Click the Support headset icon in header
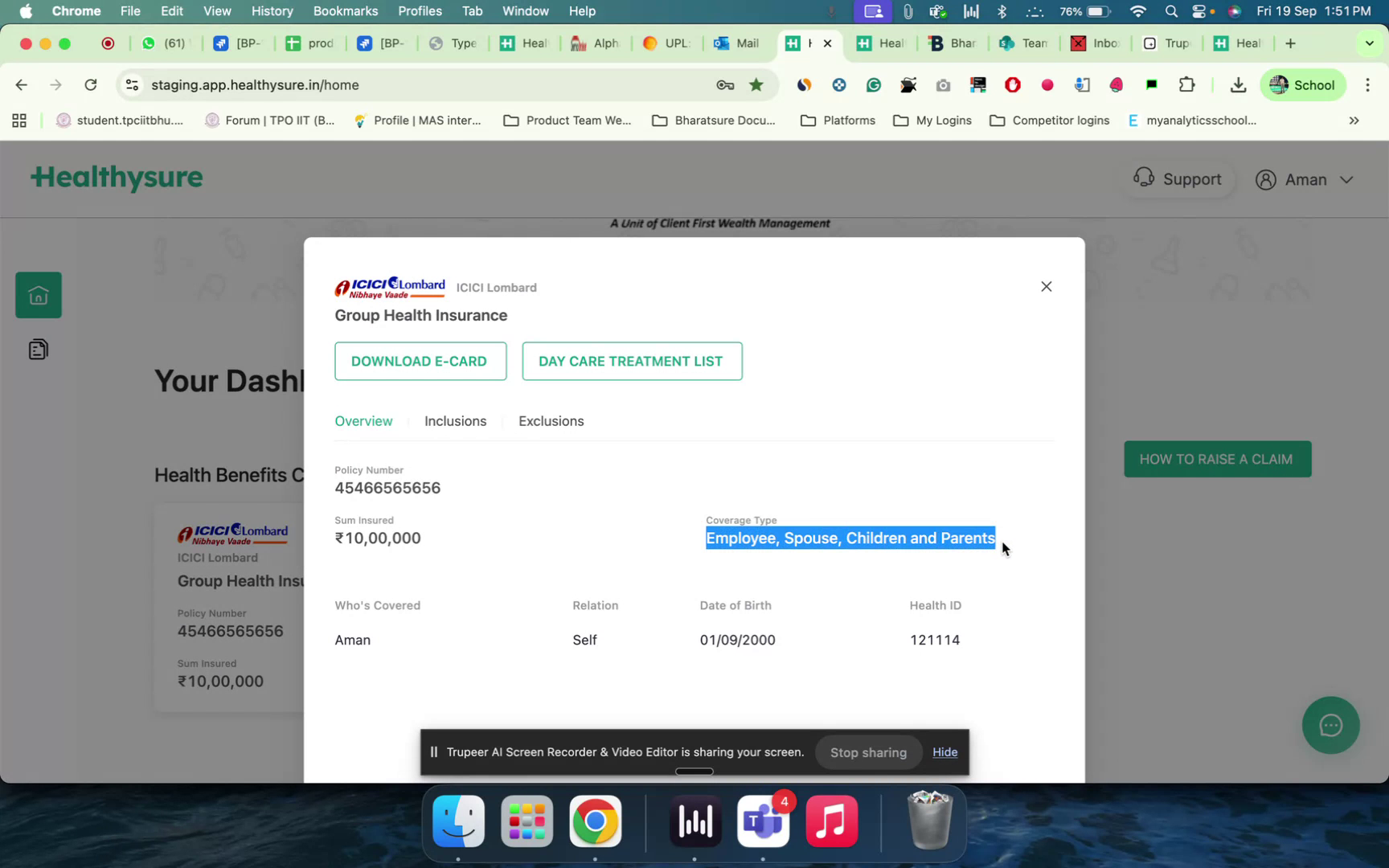Viewport: 1389px width, 868px height. pos(1144,178)
